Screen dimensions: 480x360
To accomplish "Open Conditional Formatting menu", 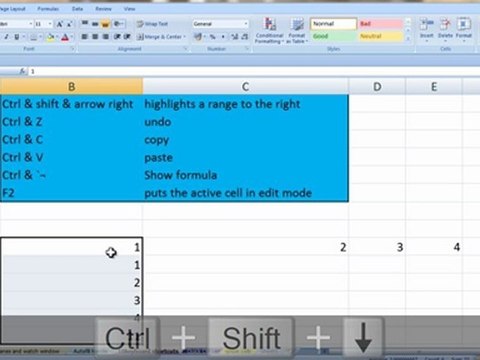I will pos(269,31).
